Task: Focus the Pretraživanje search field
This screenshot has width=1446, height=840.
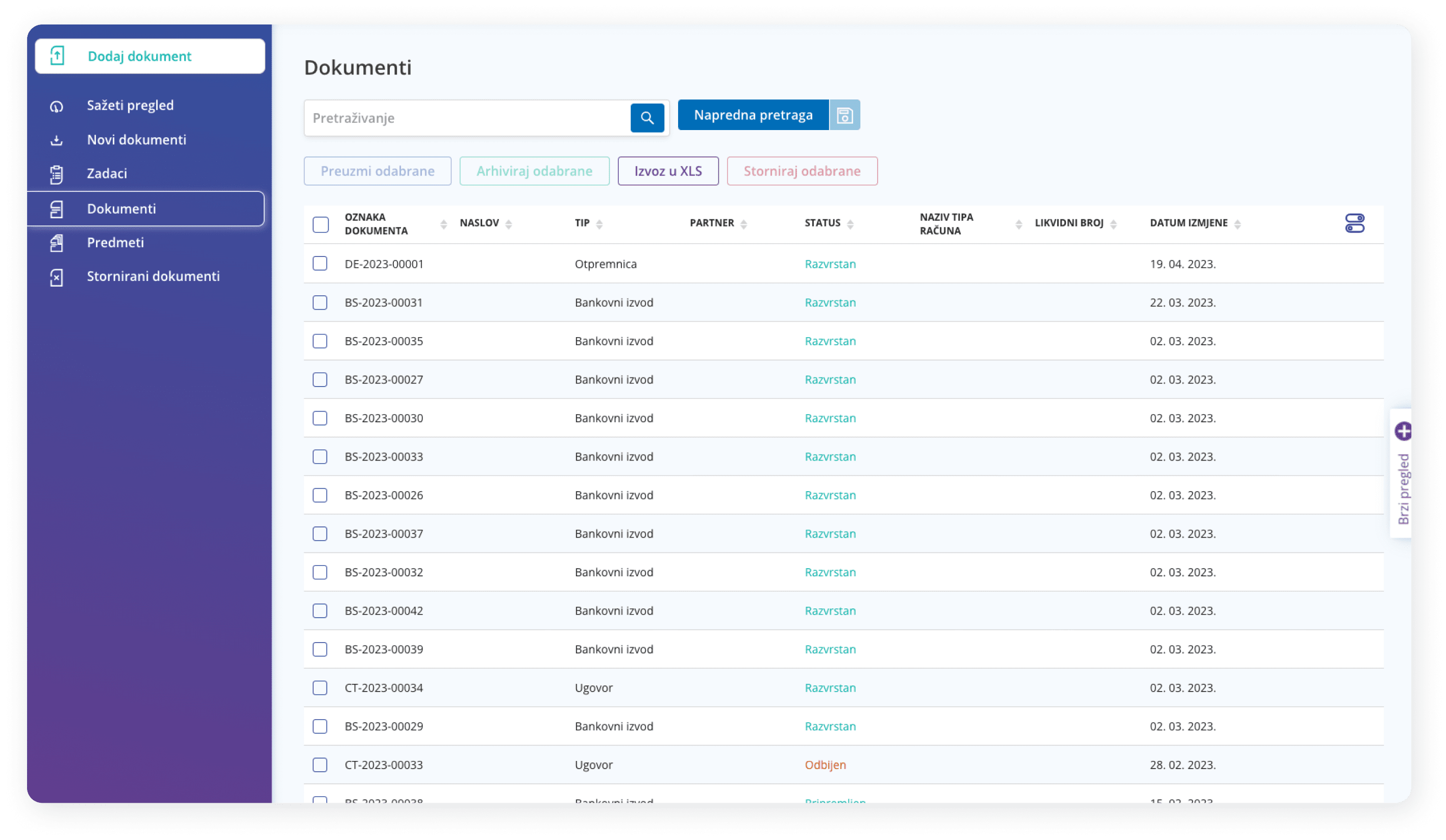Action: [466, 118]
